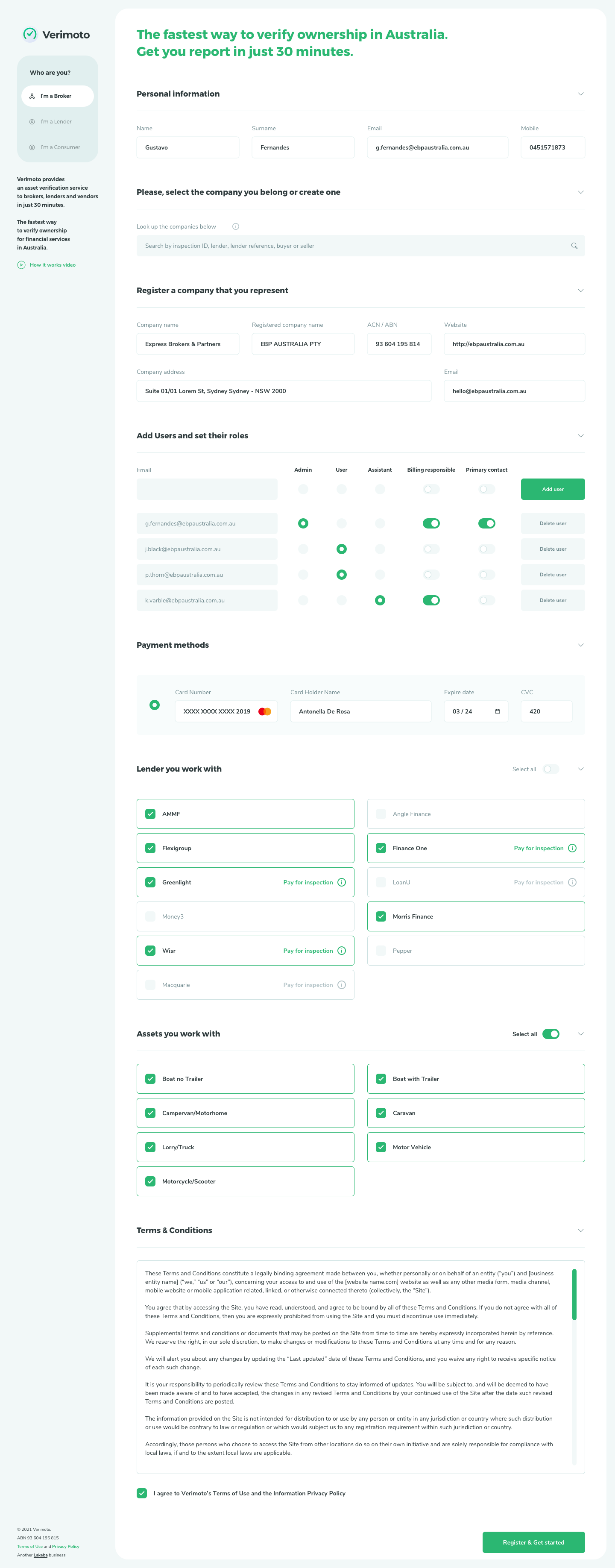The height and width of the screenshot is (1568, 615).
Task: Click the CVC input field
Action: [x=546, y=711]
